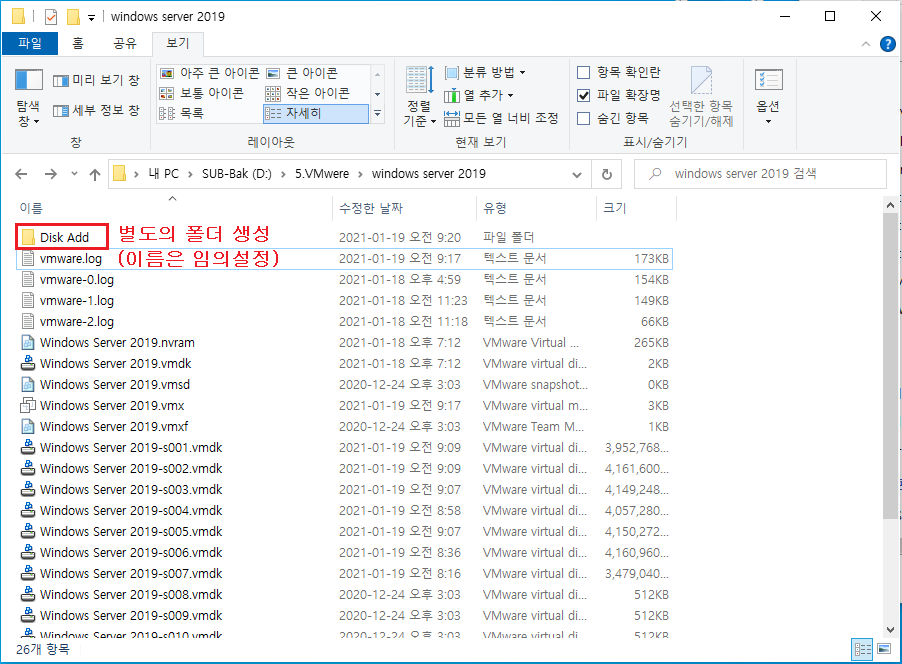
Task: Enable item check boxes (항목 확인란)
Action: point(583,72)
